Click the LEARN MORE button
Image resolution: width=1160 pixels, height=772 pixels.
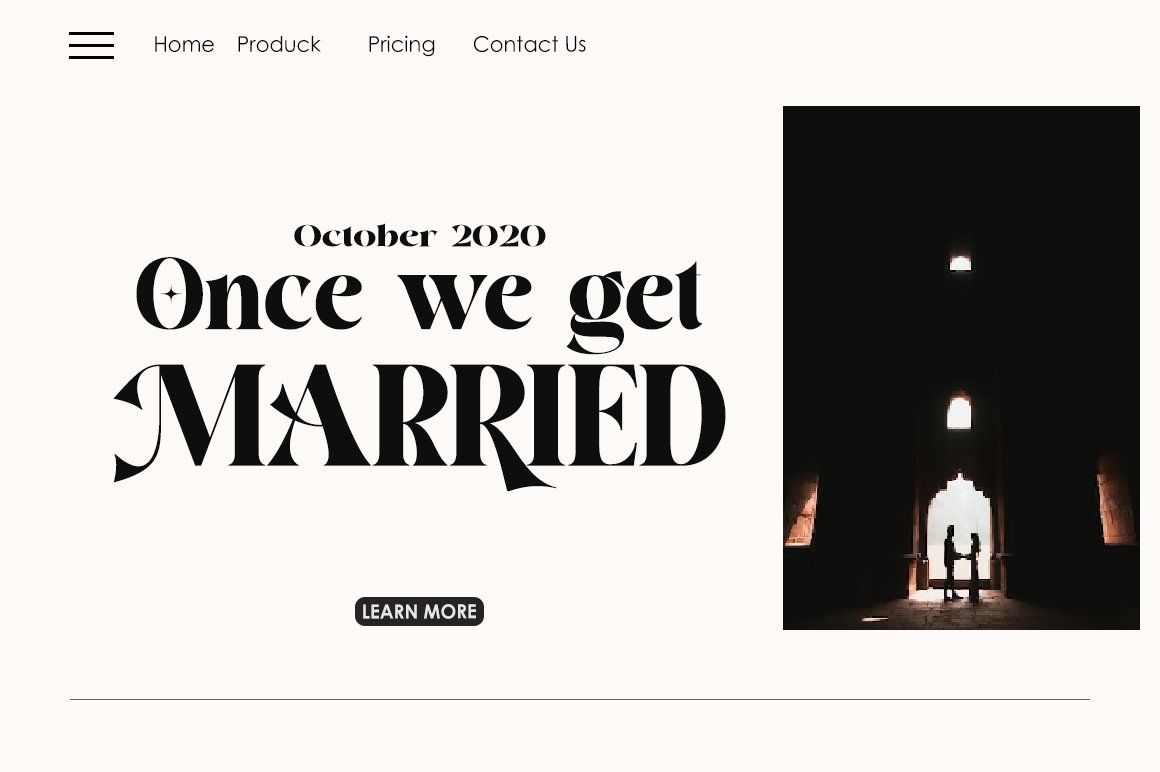419,611
